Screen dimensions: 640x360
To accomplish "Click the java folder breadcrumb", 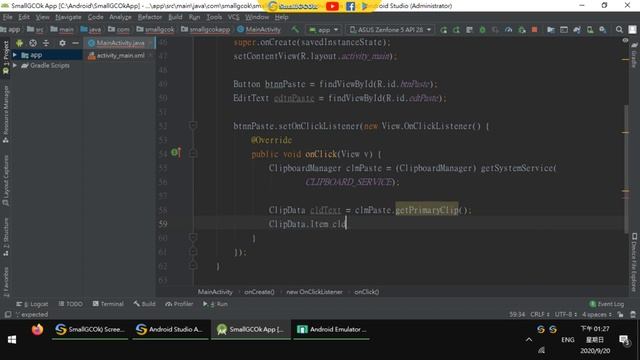I will [x=91, y=29].
